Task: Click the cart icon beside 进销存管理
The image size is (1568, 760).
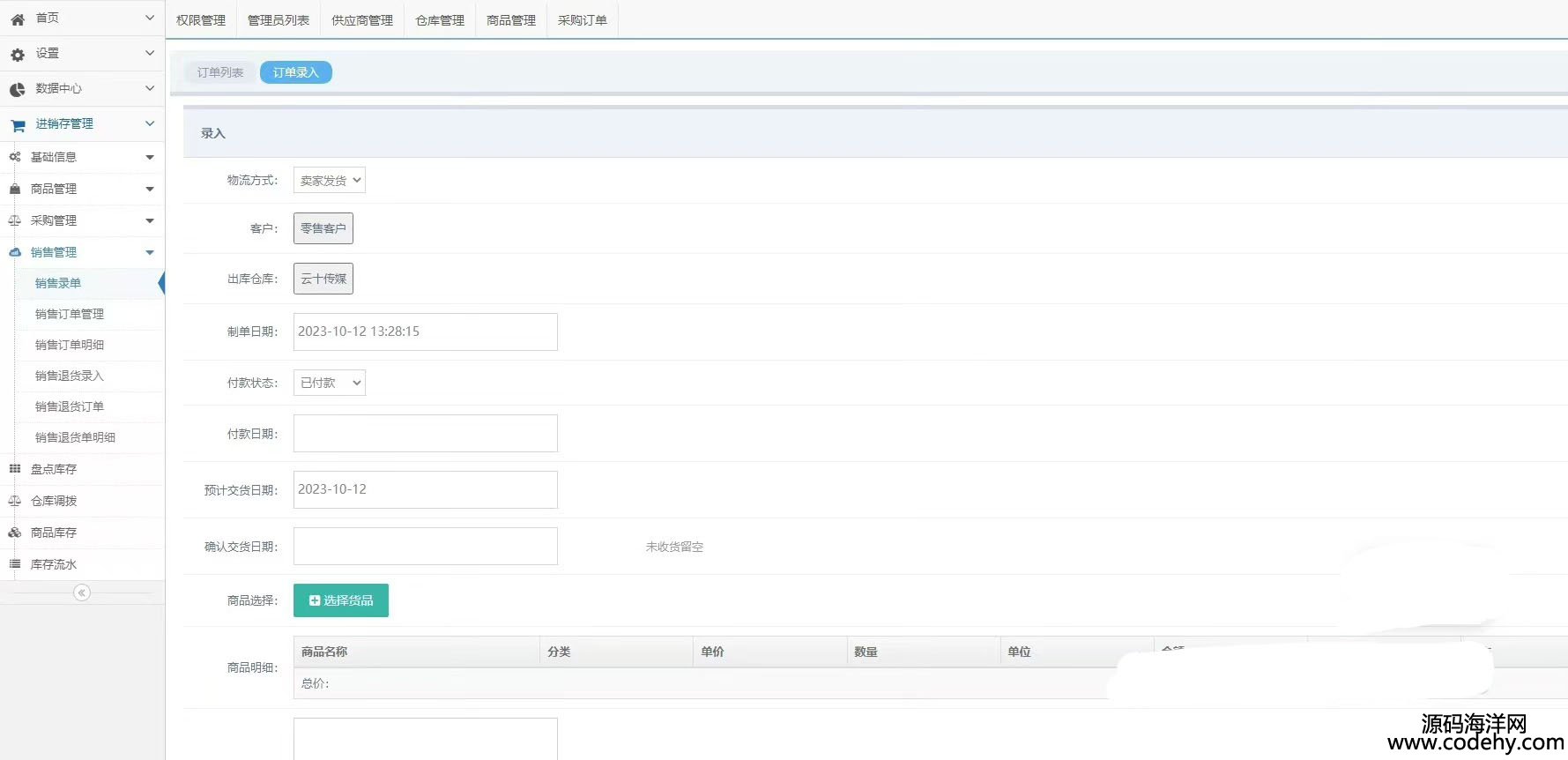Action: (x=18, y=125)
